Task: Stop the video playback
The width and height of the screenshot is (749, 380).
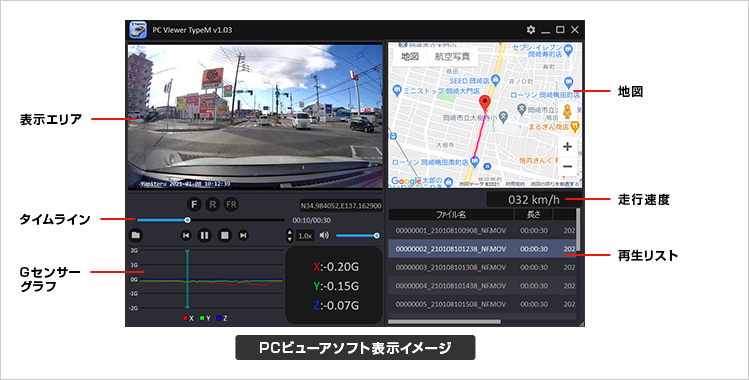Action: [x=225, y=235]
